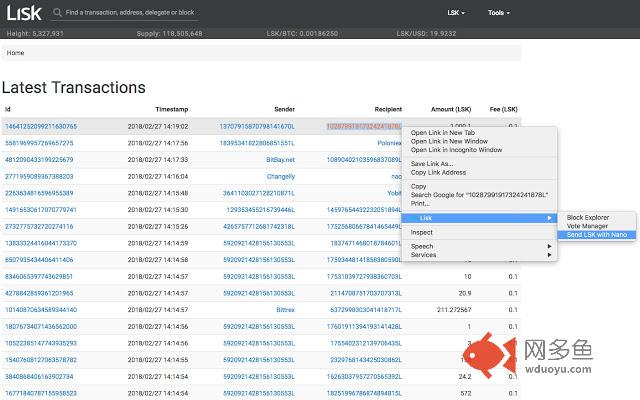Image resolution: width=640 pixels, height=400 pixels.
Task: Open recipient address in the 14:15:30 row
Action: click(x=364, y=210)
